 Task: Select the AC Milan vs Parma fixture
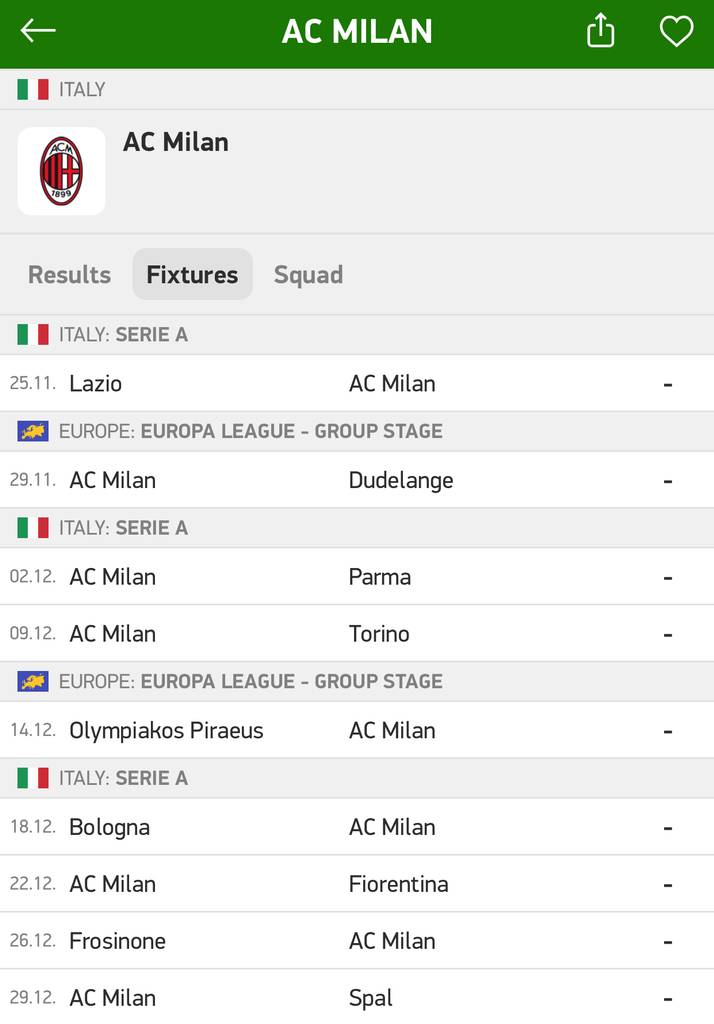coord(357,577)
